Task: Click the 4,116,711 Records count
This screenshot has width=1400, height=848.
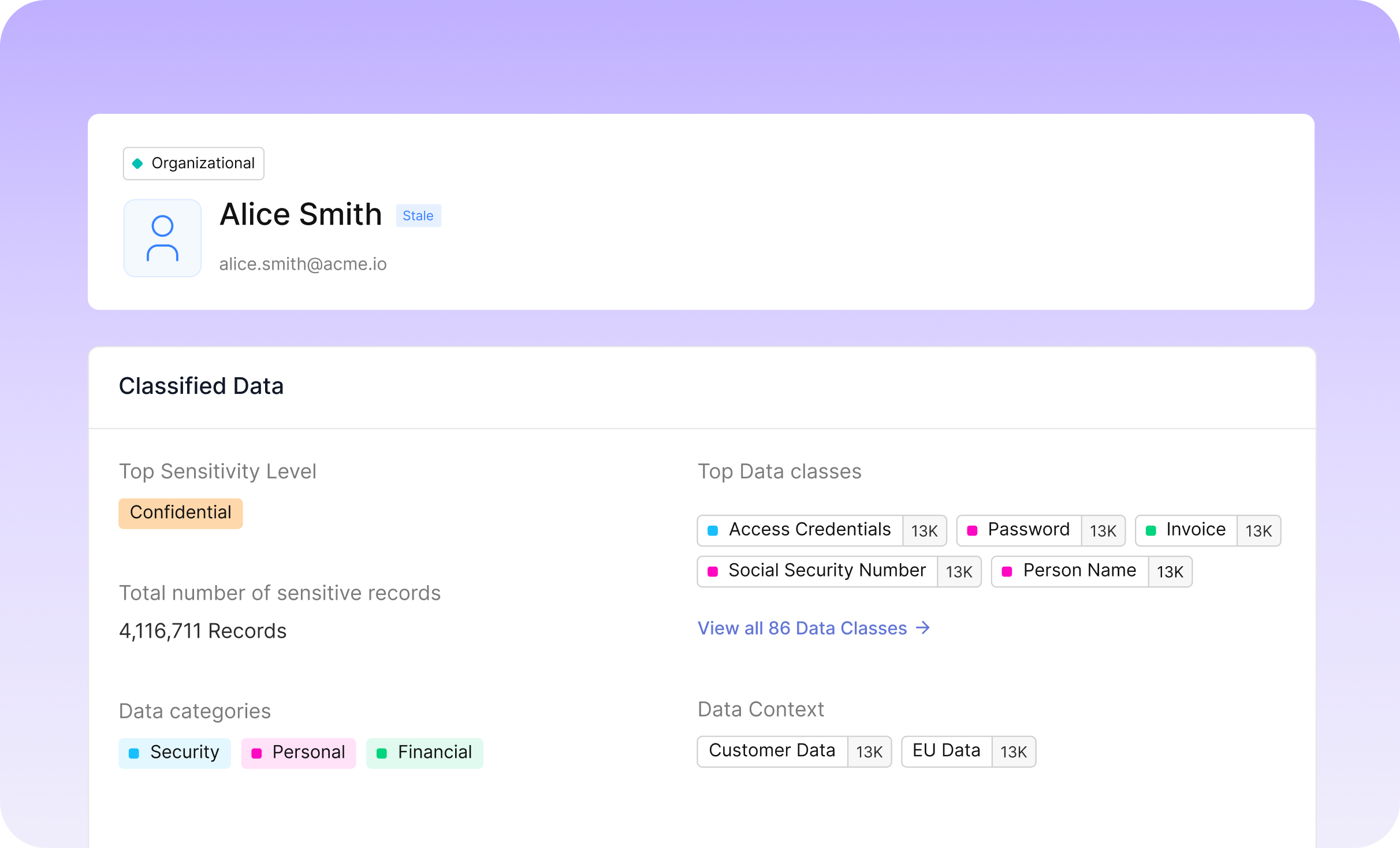Action: pyautogui.click(x=202, y=631)
